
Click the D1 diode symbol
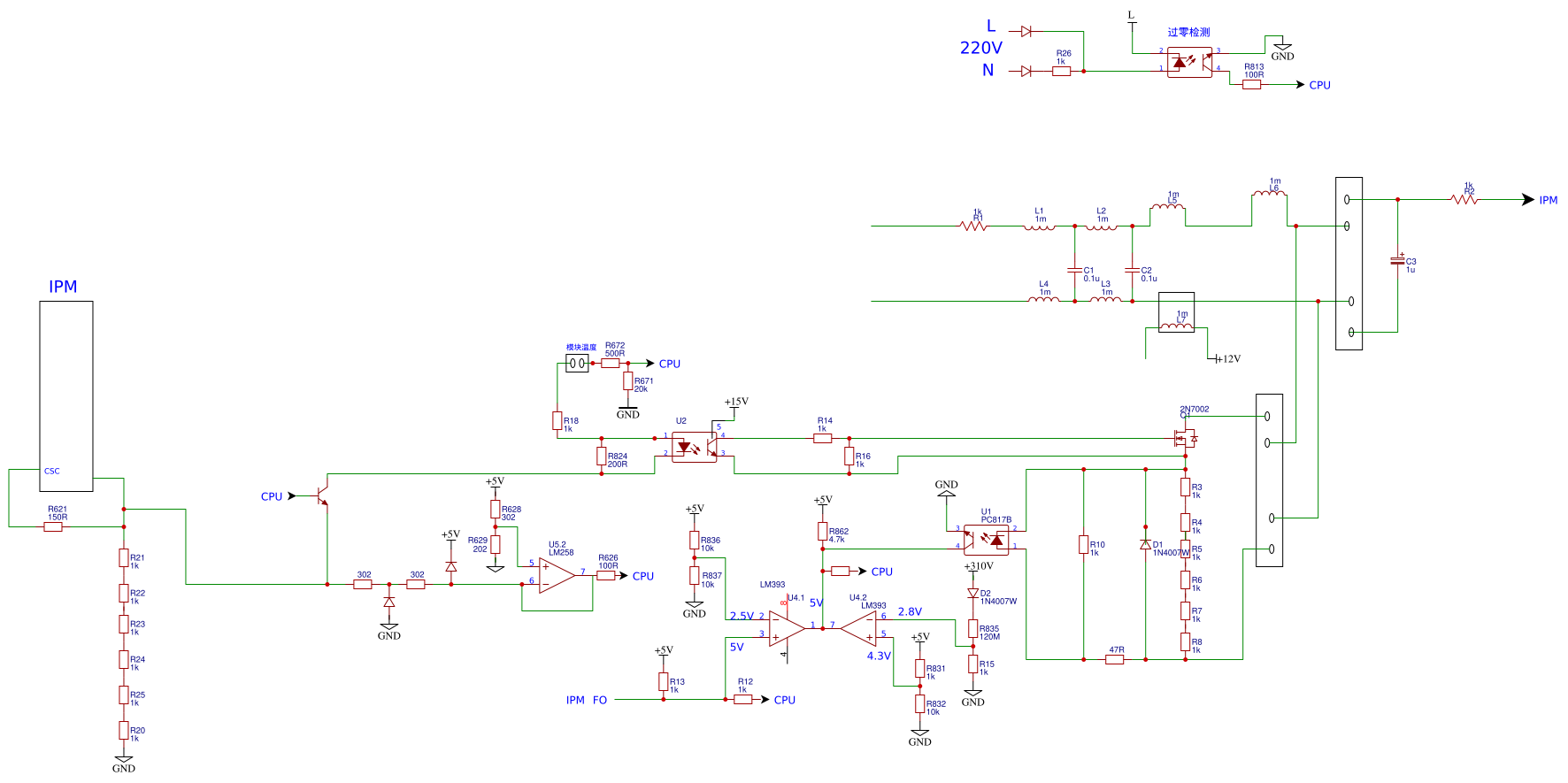click(1145, 545)
